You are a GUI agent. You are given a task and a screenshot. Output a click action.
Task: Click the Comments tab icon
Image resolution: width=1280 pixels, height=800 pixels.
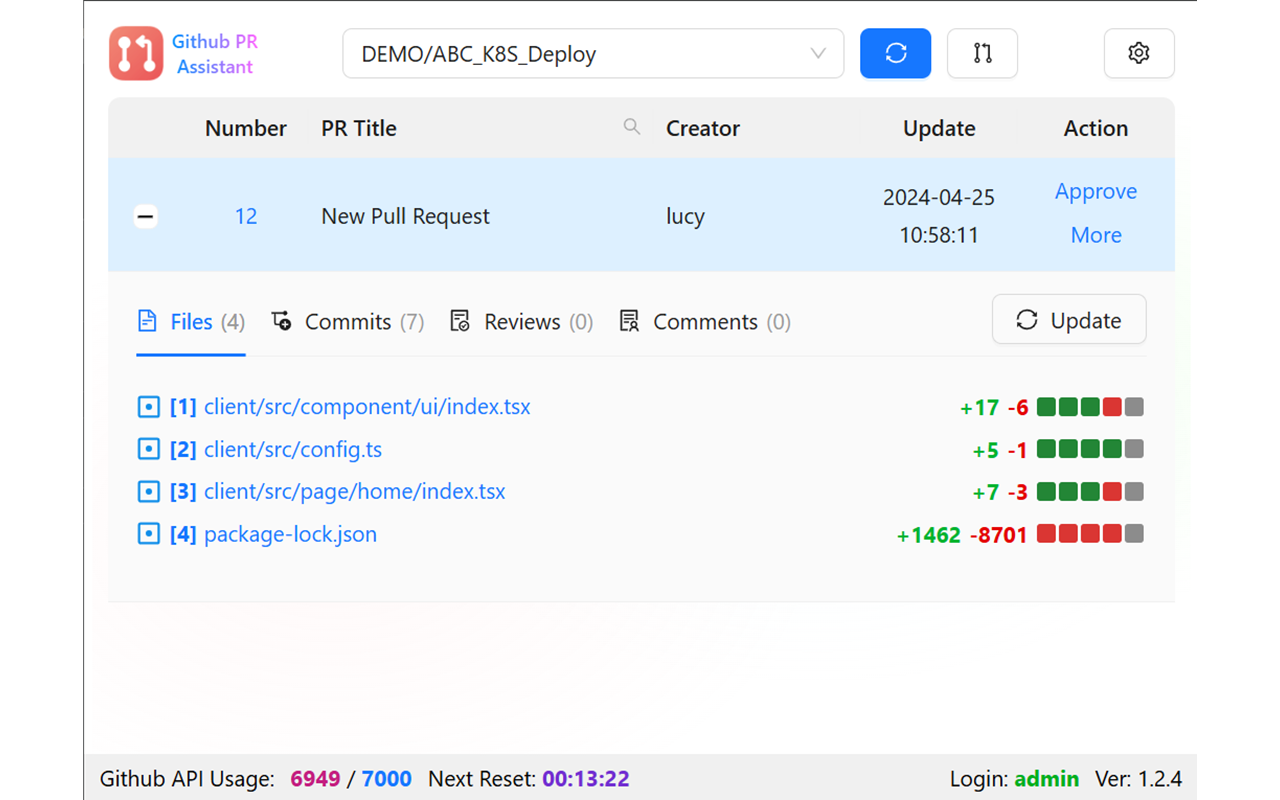(629, 321)
